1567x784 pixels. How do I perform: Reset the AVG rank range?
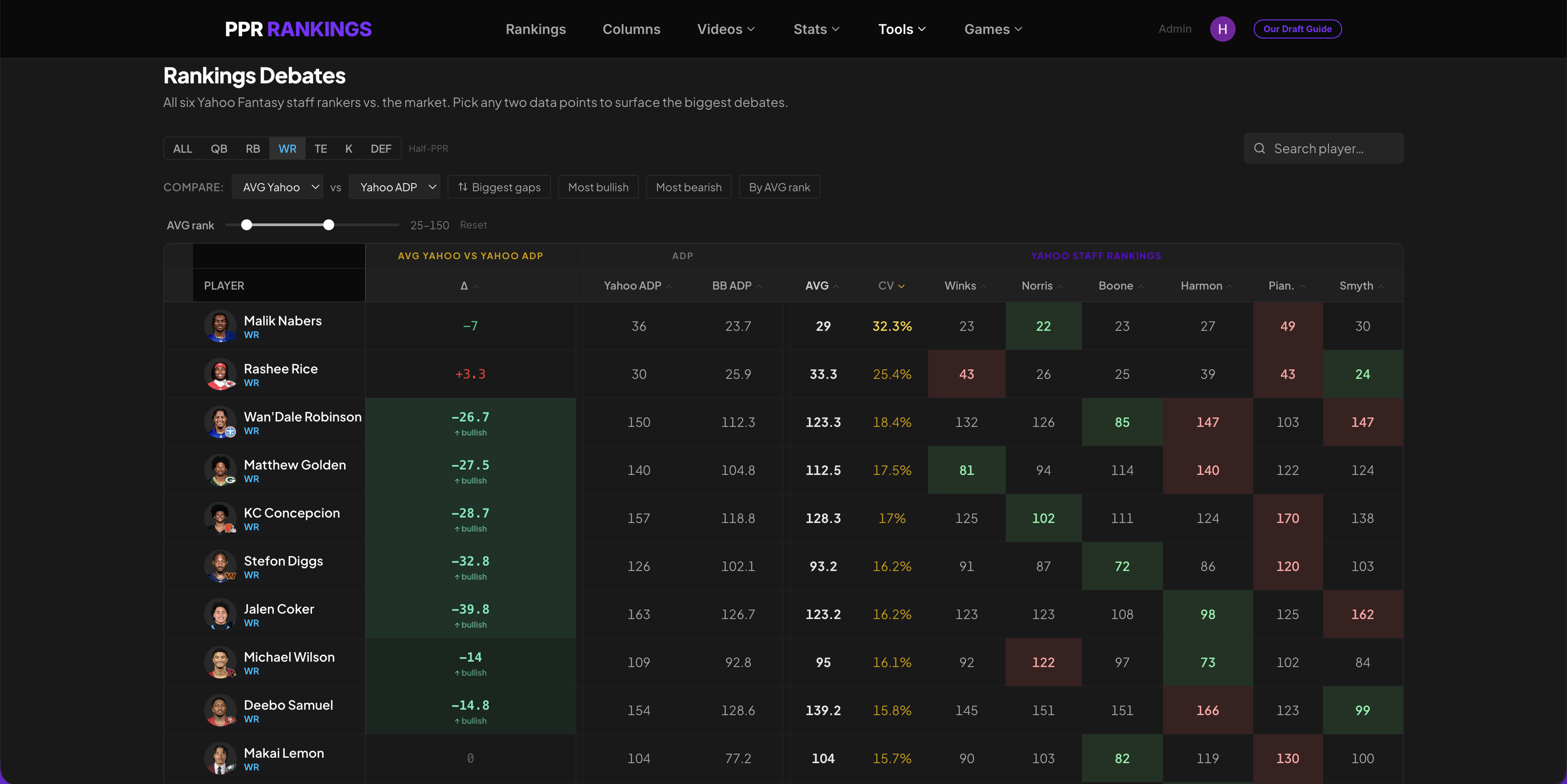[x=473, y=225]
